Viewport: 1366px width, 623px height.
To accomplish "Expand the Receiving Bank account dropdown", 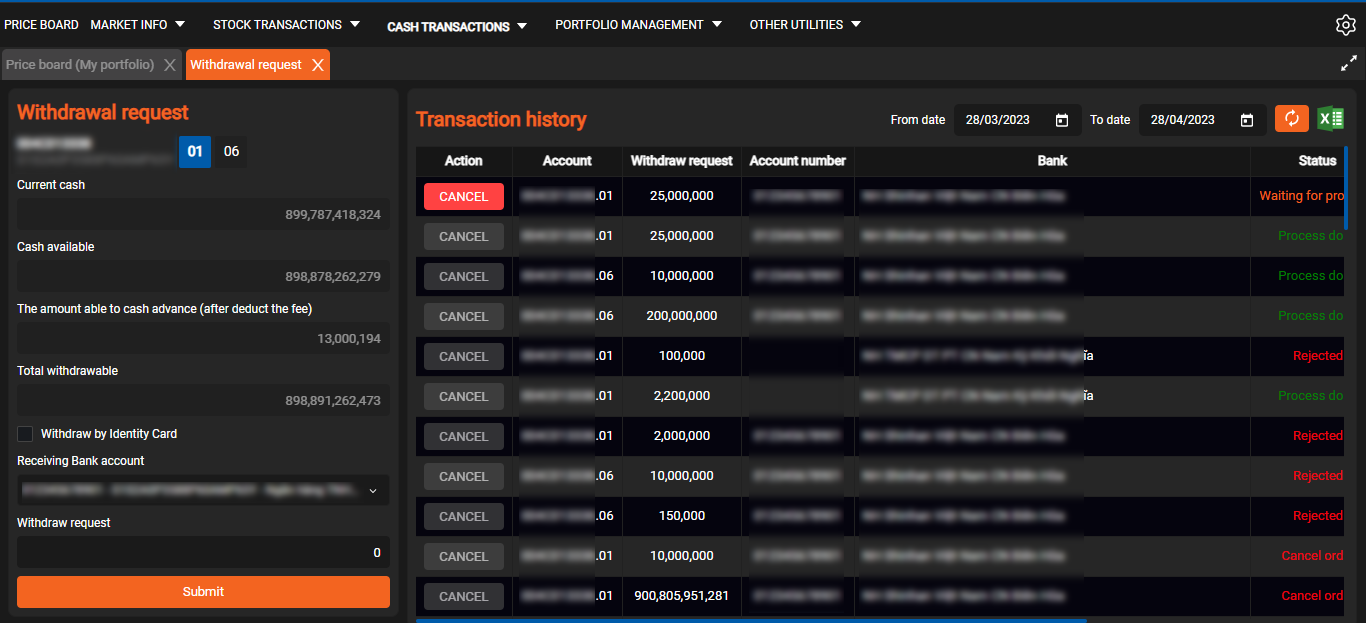I will [373, 491].
